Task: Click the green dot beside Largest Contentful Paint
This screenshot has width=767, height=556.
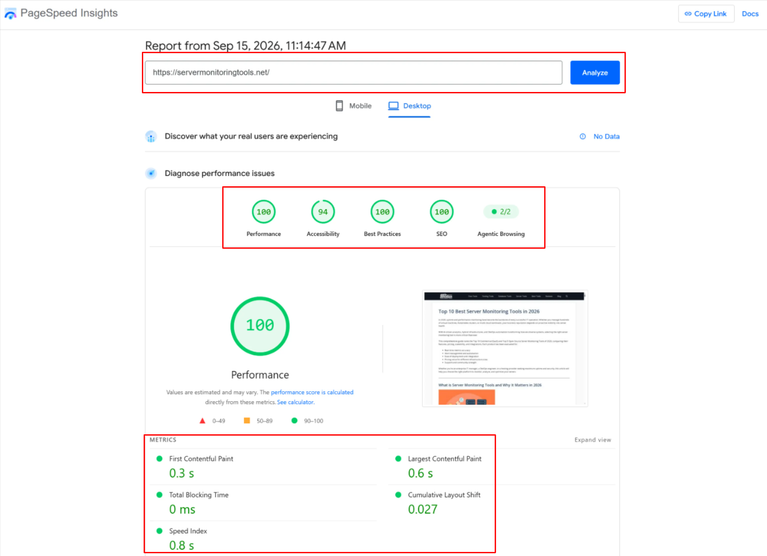Action: point(398,459)
